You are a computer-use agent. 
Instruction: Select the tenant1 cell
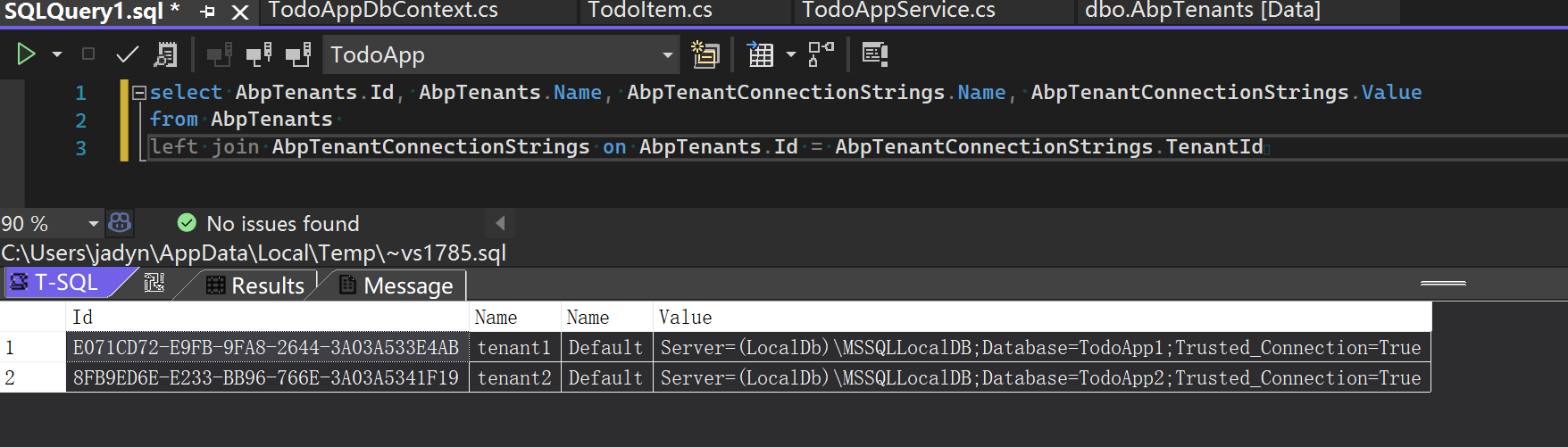point(515,347)
